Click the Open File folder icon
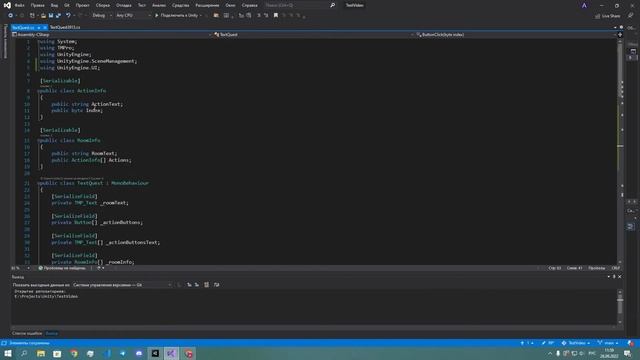The width and height of the screenshot is (640, 360). pyautogui.click(x=43, y=16)
